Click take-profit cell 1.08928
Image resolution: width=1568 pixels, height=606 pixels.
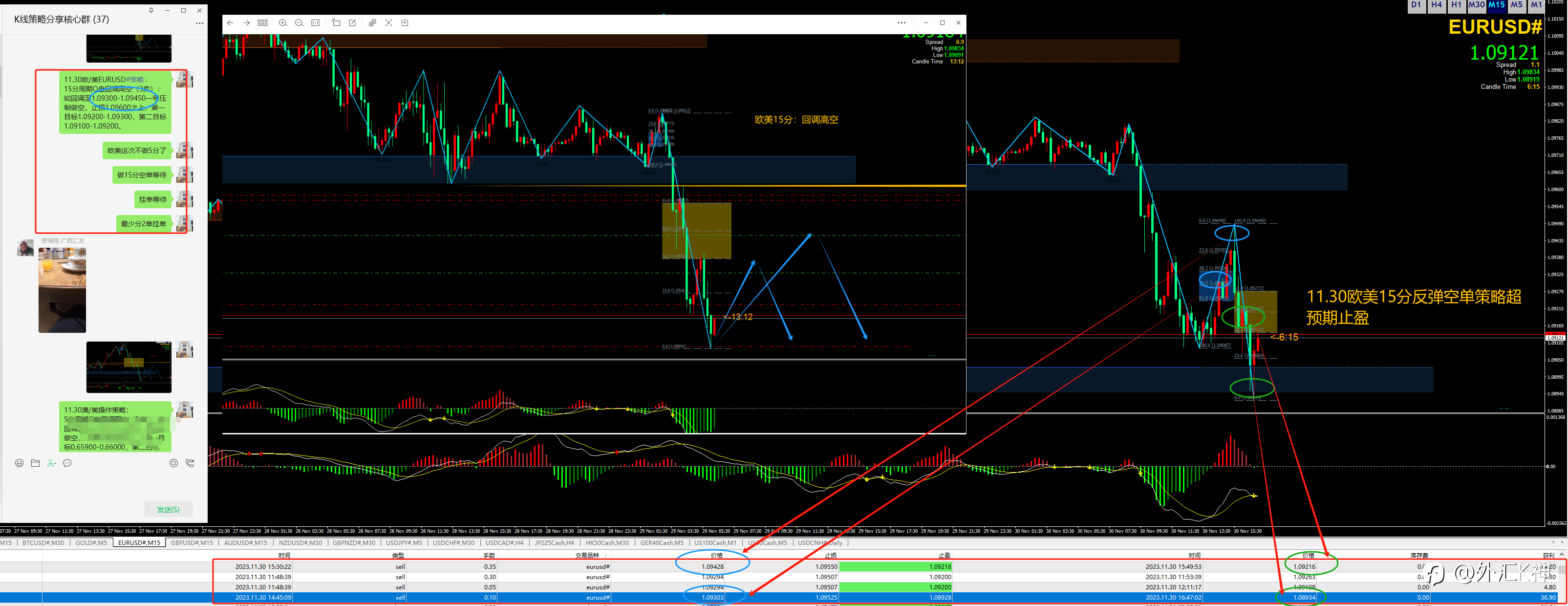(896, 598)
